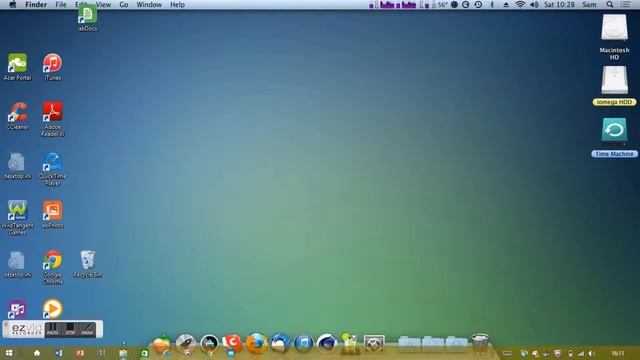Open the Apple menu

[12, 4]
